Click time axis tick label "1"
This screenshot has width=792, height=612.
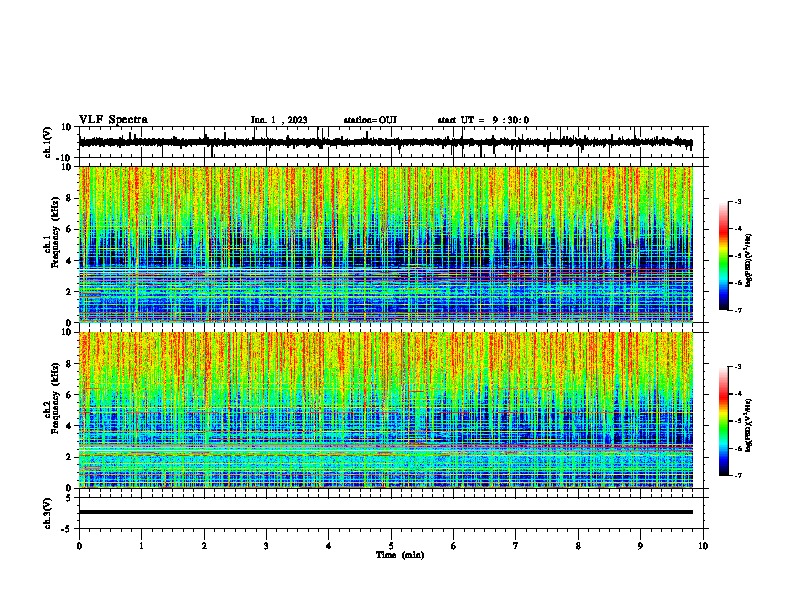tap(141, 546)
